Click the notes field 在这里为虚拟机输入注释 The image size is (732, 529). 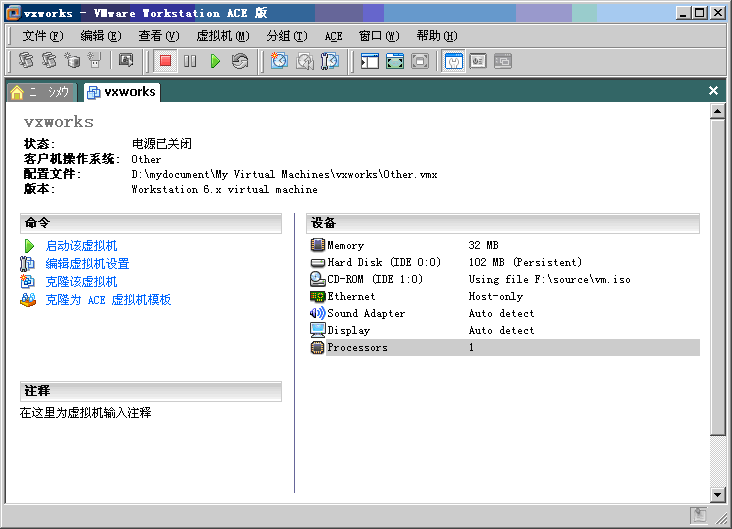pyautogui.click(x=85, y=413)
